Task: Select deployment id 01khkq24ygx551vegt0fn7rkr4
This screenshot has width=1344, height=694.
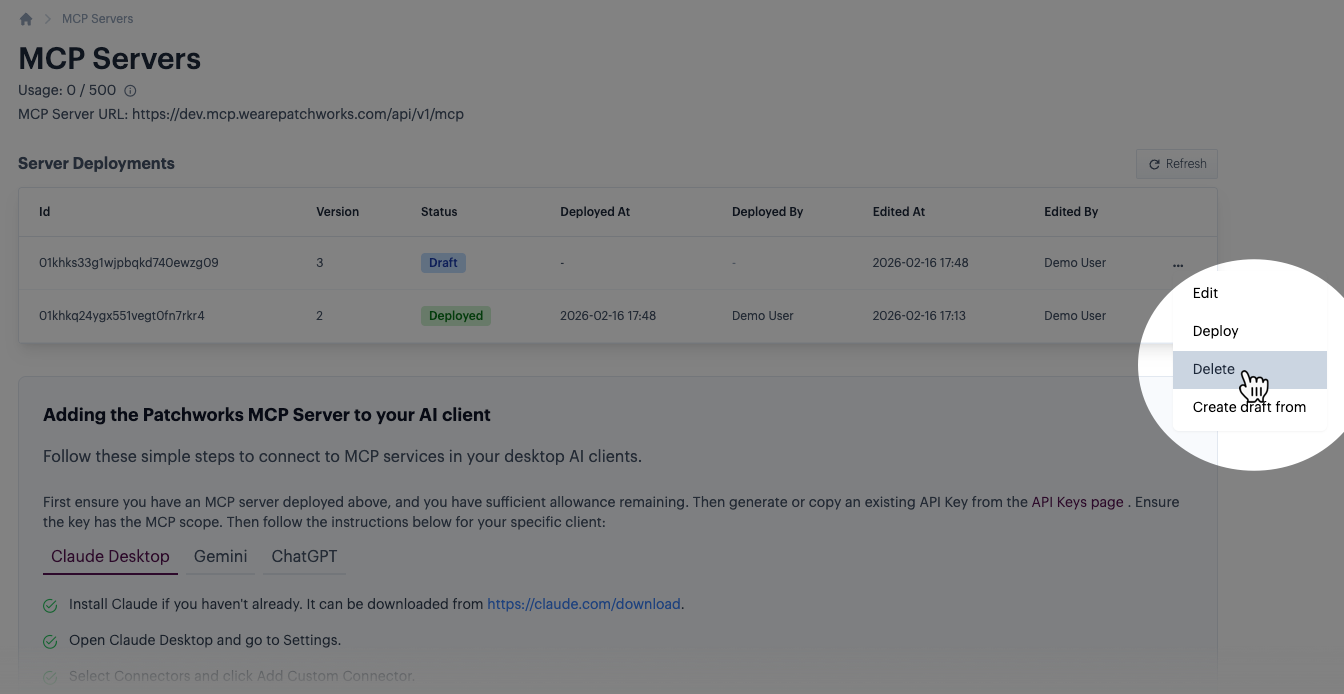Action: 122,316
